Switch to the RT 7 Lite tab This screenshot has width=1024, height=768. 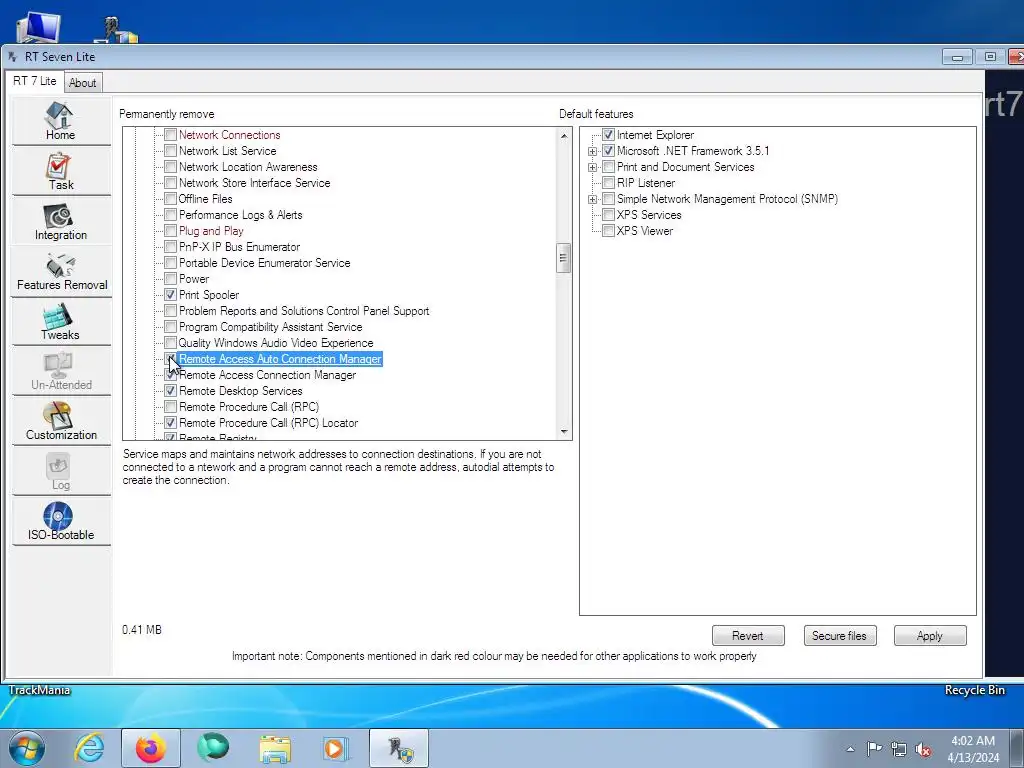[x=35, y=81]
